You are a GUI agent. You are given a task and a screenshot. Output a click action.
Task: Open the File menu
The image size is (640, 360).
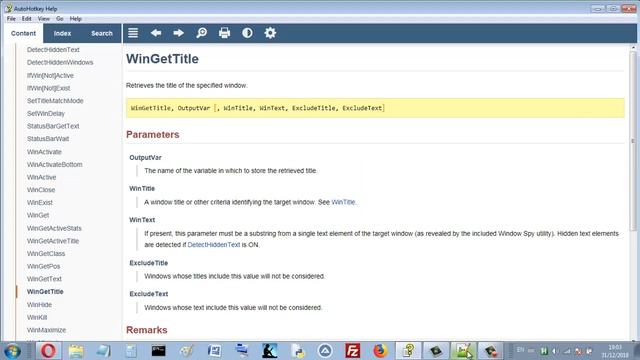pyautogui.click(x=11, y=19)
